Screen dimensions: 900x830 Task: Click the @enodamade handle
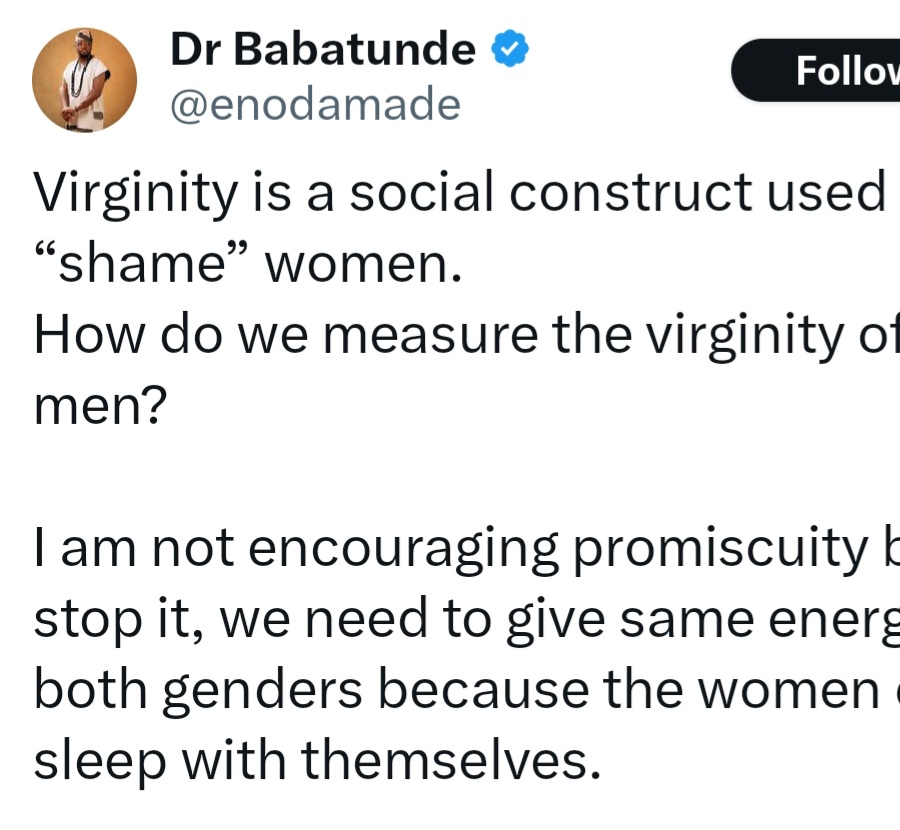click(316, 105)
